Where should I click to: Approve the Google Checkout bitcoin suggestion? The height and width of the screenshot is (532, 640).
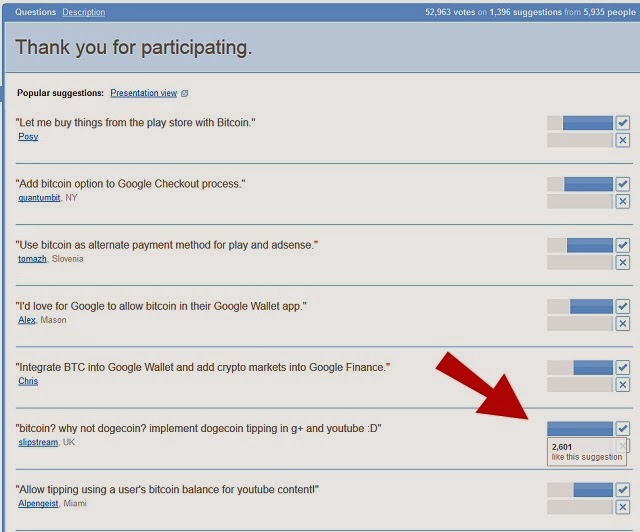(x=622, y=184)
